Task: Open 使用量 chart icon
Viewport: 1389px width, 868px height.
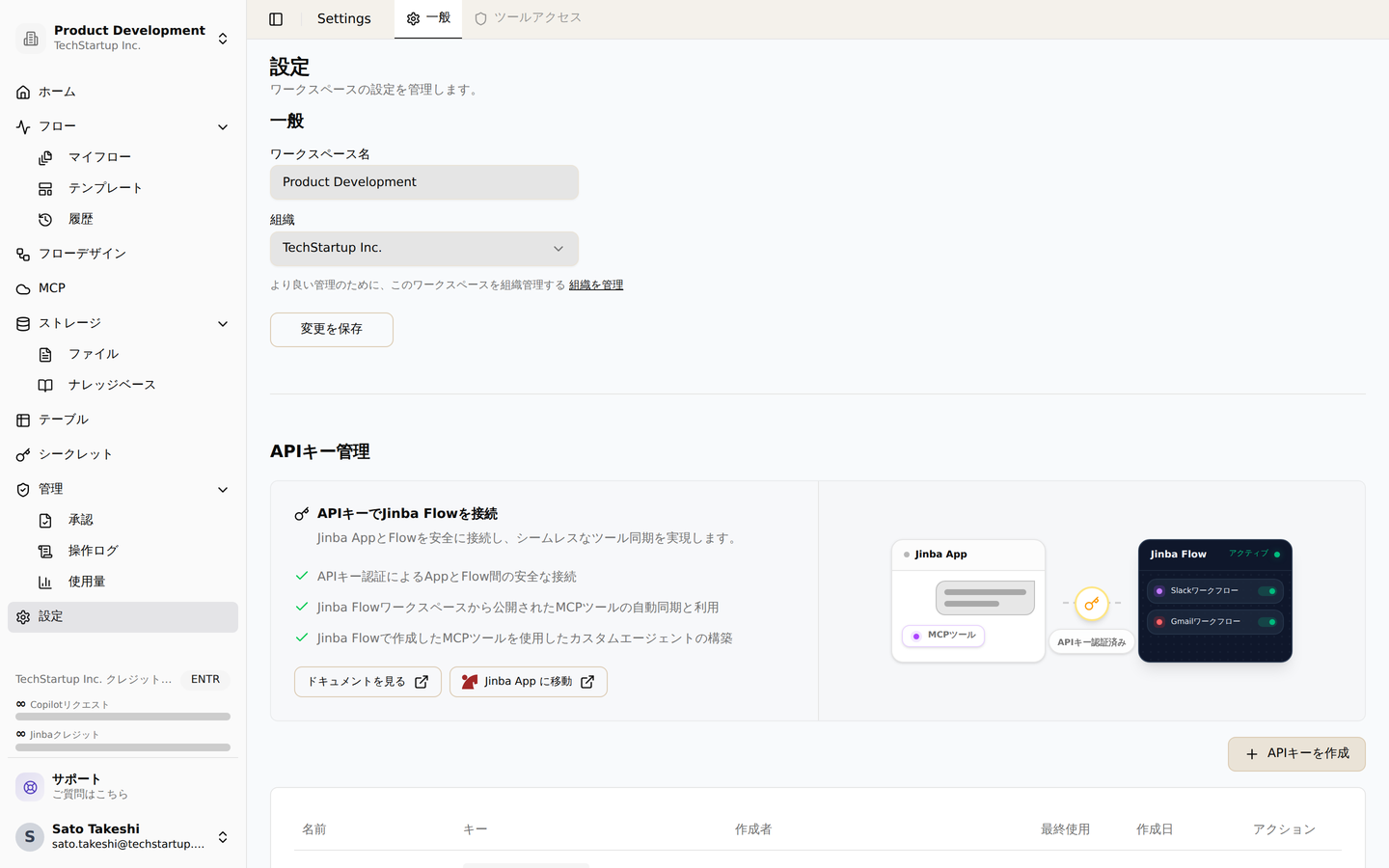Action: (45, 583)
